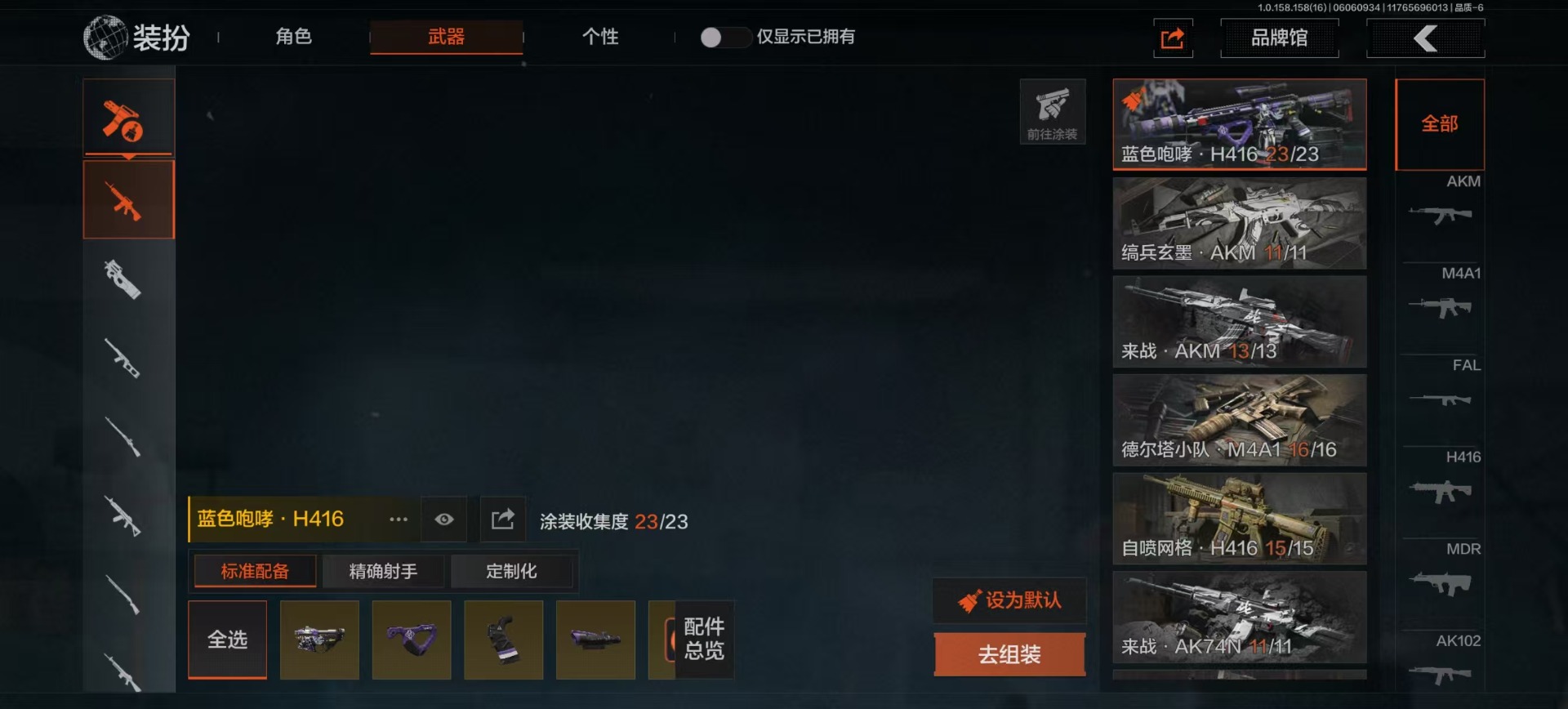The width and height of the screenshot is (1568, 709).
Task: Open the 前往涂装 paint icon
Action: click(1052, 112)
